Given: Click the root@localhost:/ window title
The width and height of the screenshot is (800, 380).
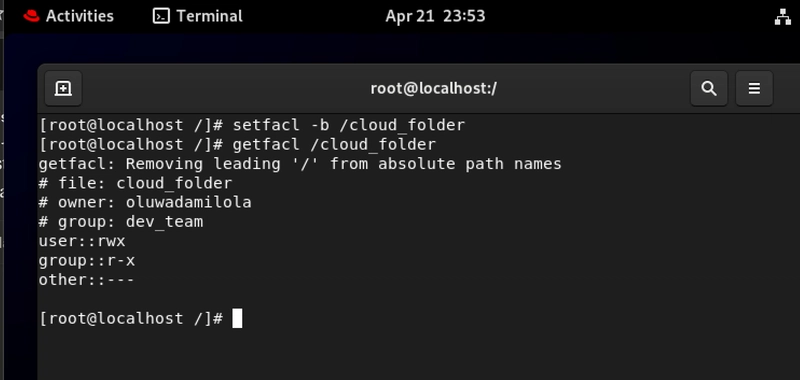Looking at the screenshot, I should coord(434,89).
